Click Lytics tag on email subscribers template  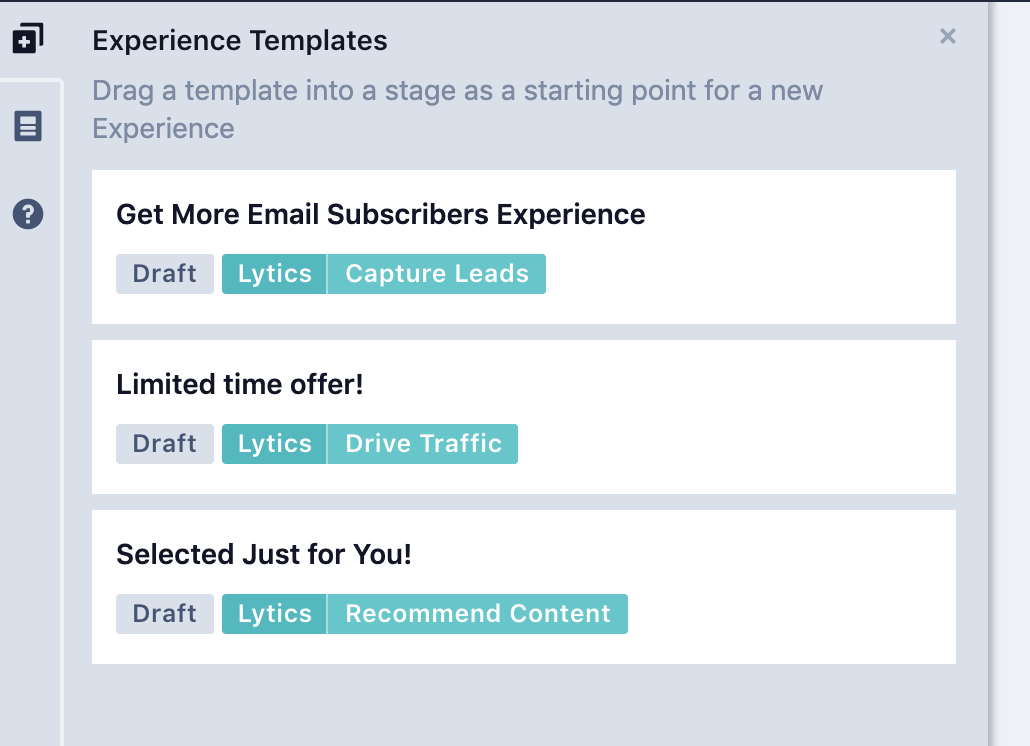coord(274,274)
